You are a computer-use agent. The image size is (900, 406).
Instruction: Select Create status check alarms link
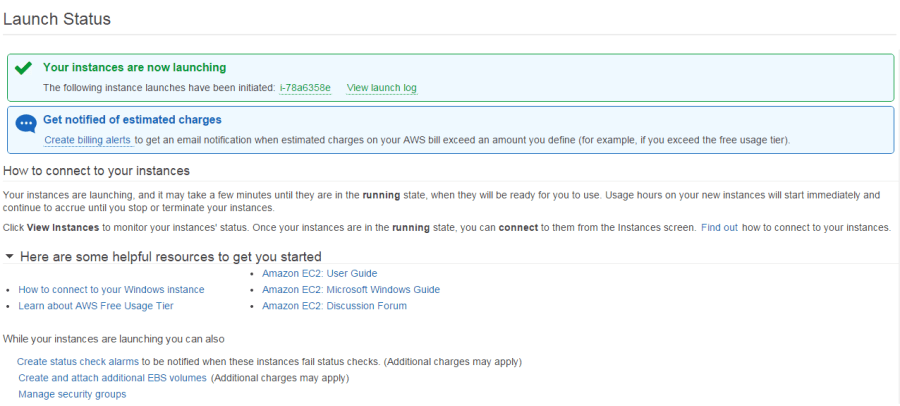(x=78, y=362)
